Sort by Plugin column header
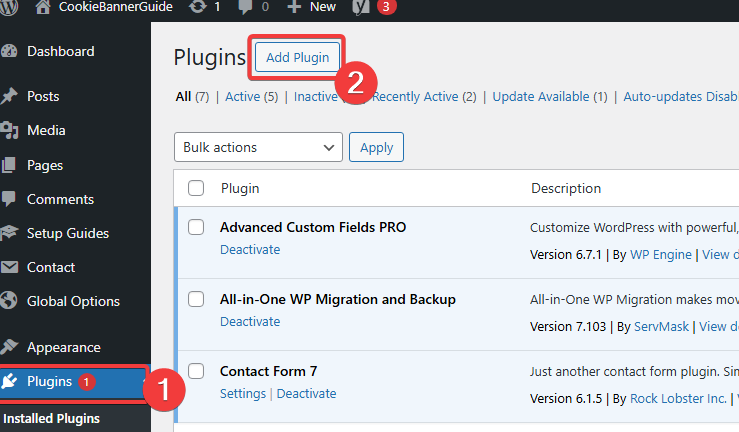The width and height of the screenshot is (739, 432). [x=240, y=188]
